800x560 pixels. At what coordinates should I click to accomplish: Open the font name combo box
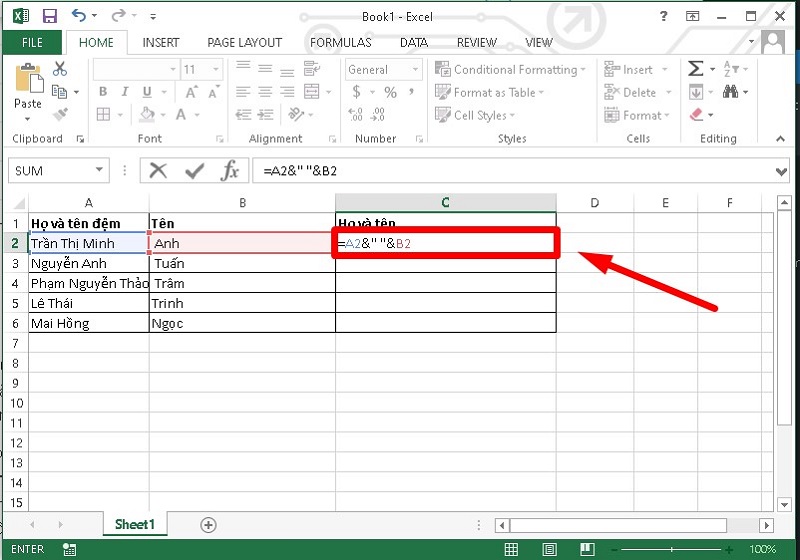pos(136,69)
